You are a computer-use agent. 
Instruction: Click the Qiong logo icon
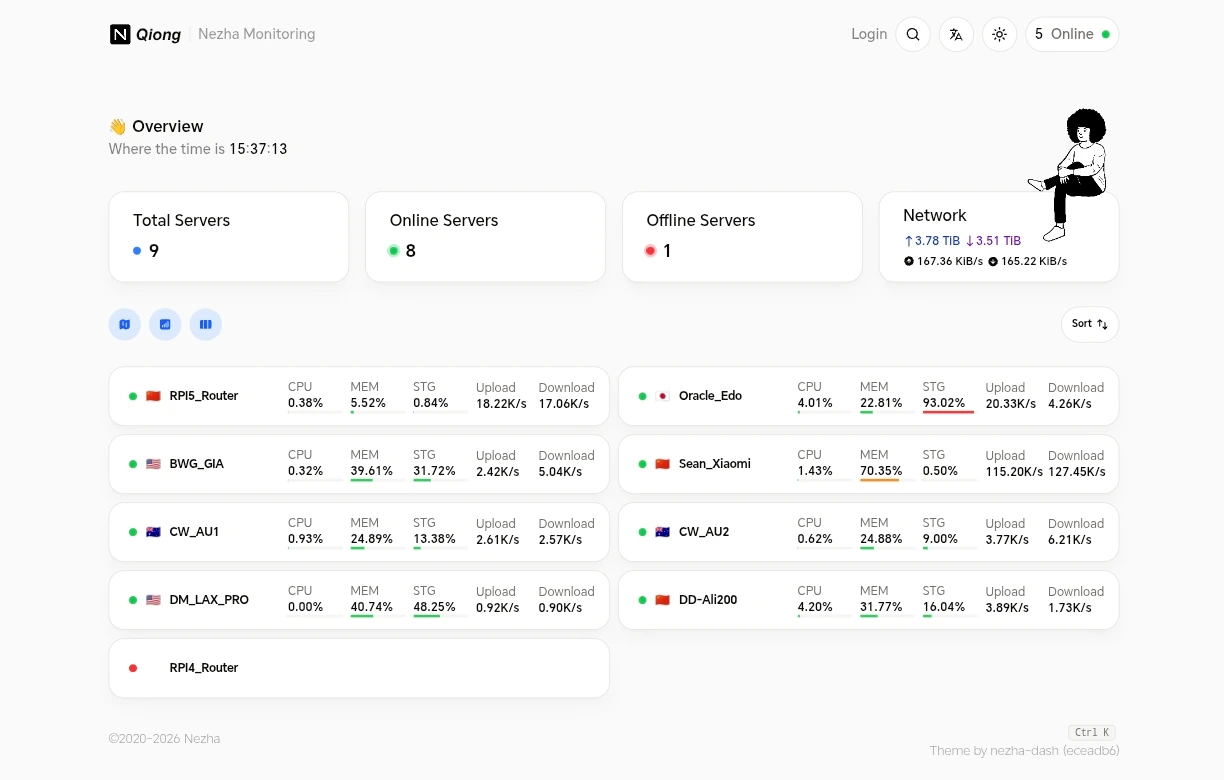pyautogui.click(x=120, y=34)
